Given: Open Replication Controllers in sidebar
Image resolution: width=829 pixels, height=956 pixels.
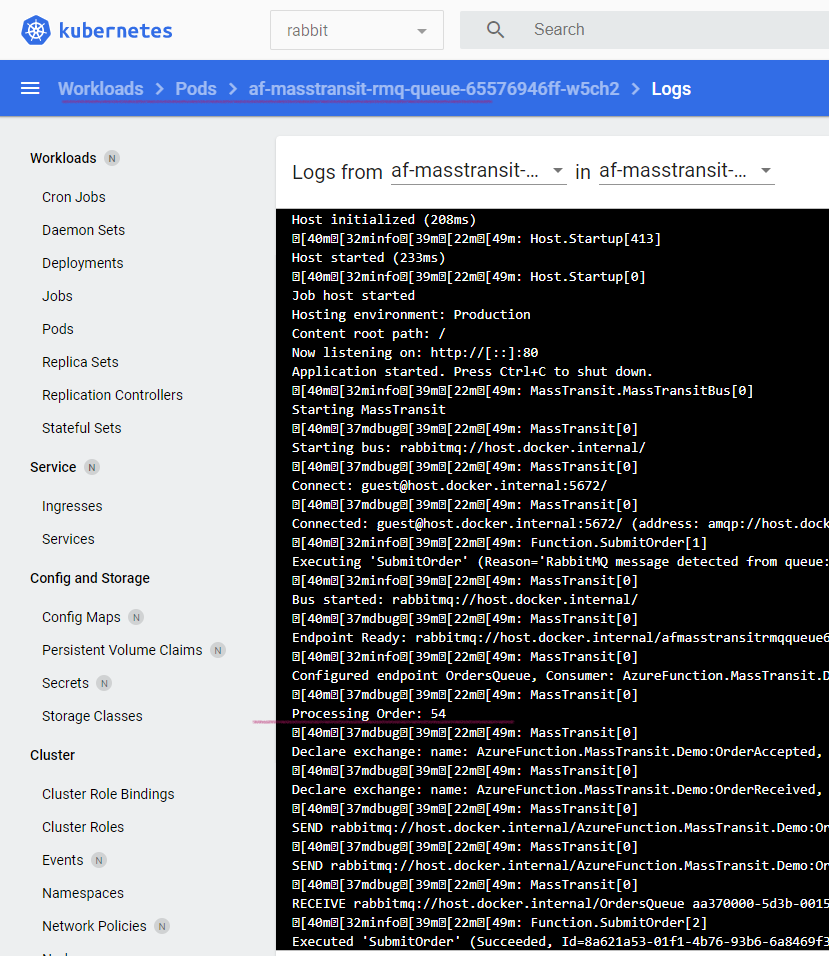Looking at the screenshot, I should tap(112, 395).
